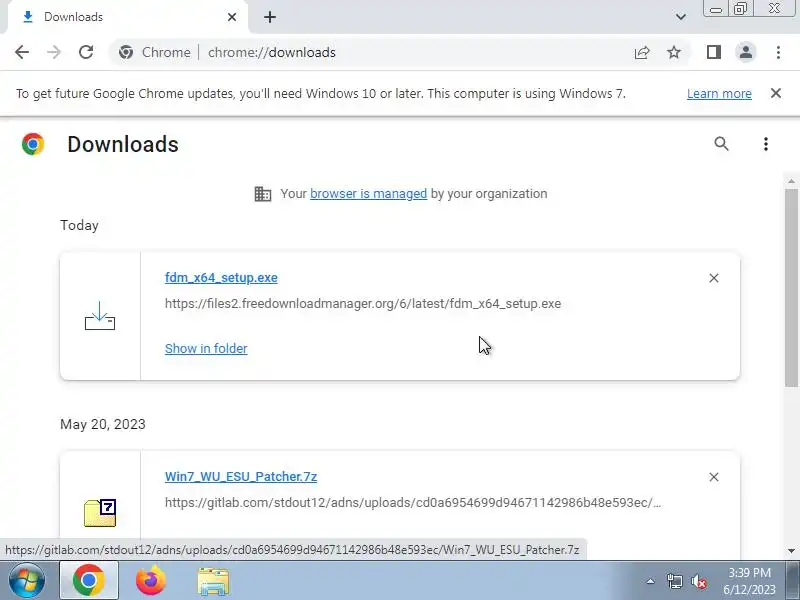The width and height of the screenshot is (800, 600).
Task: Click the share this page icon
Action: point(642,52)
